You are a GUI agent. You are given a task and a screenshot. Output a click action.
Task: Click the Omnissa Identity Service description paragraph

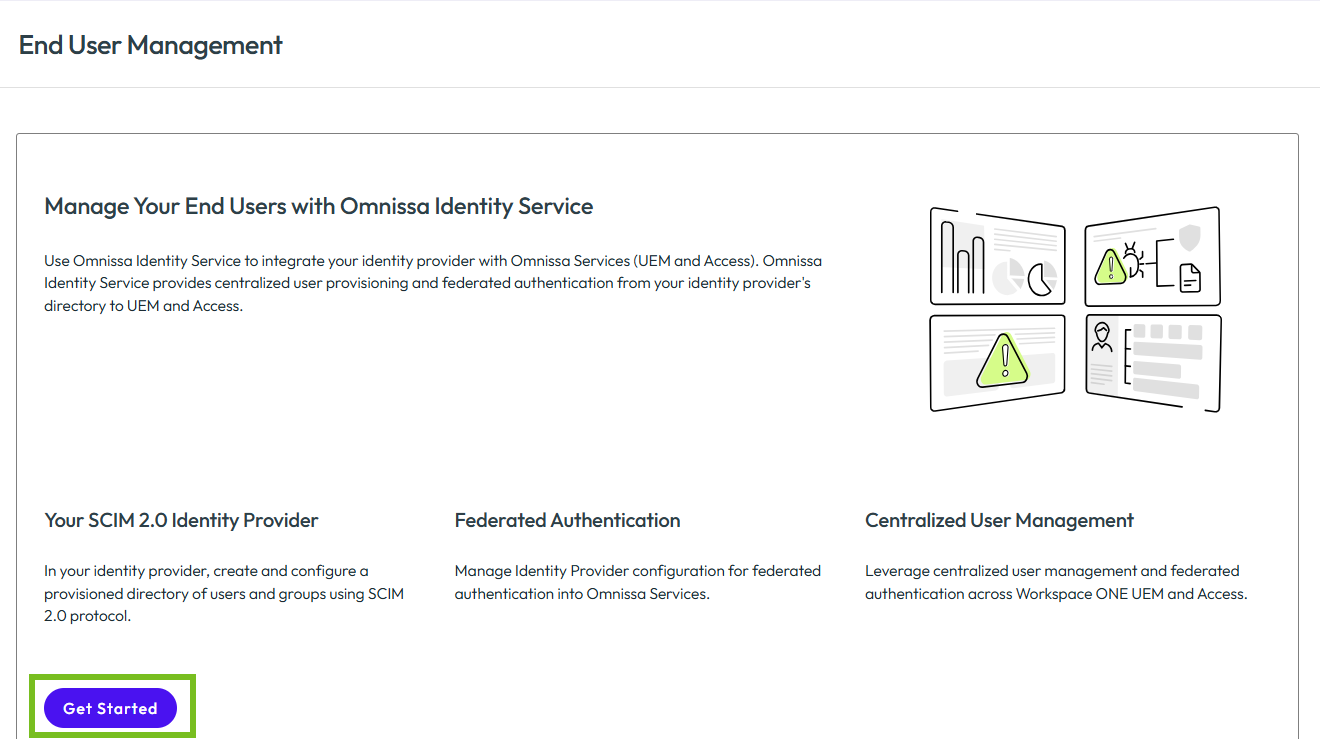tap(433, 283)
